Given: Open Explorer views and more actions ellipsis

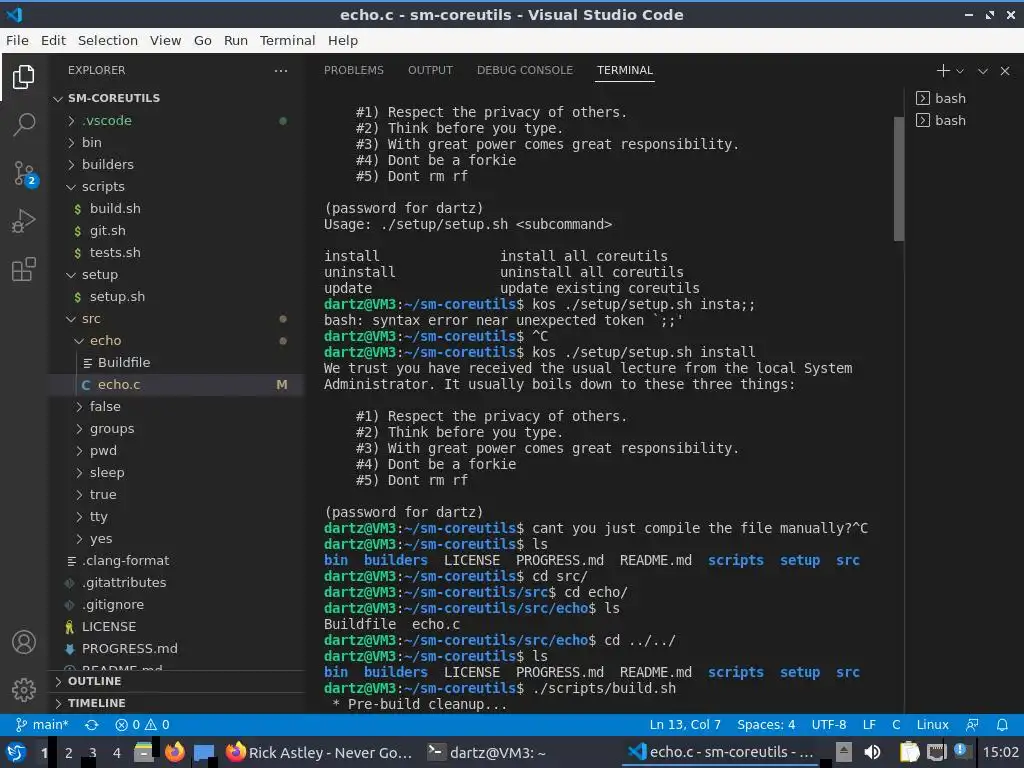Looking at the screenshot, I should 281,71.
